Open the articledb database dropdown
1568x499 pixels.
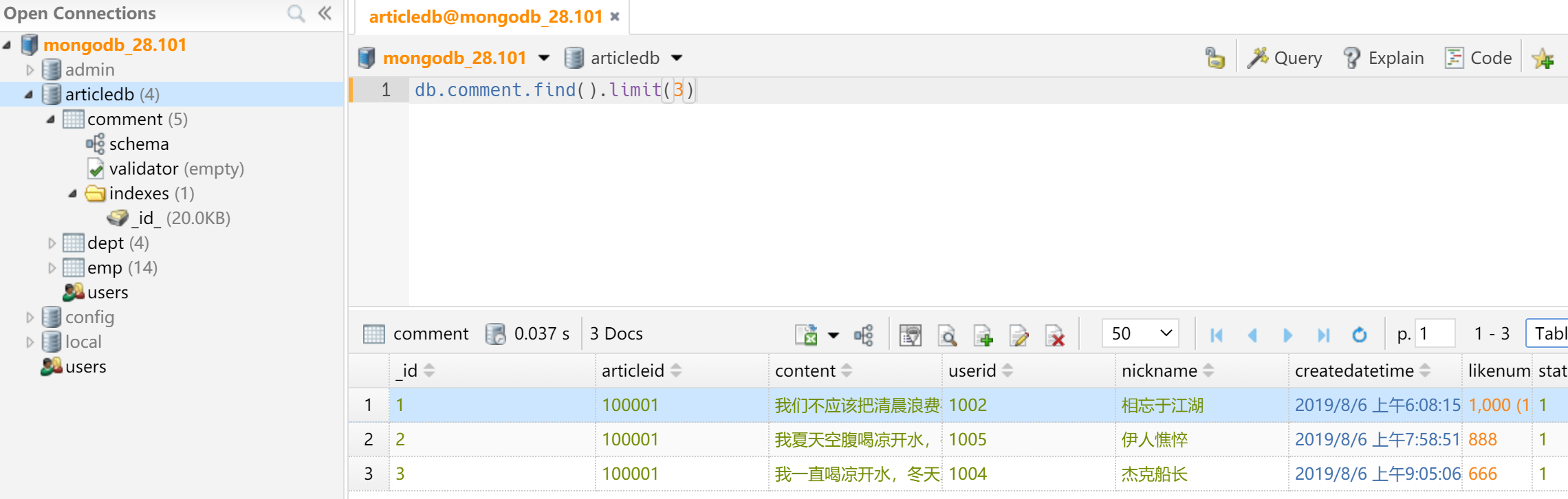click(677, 58)
